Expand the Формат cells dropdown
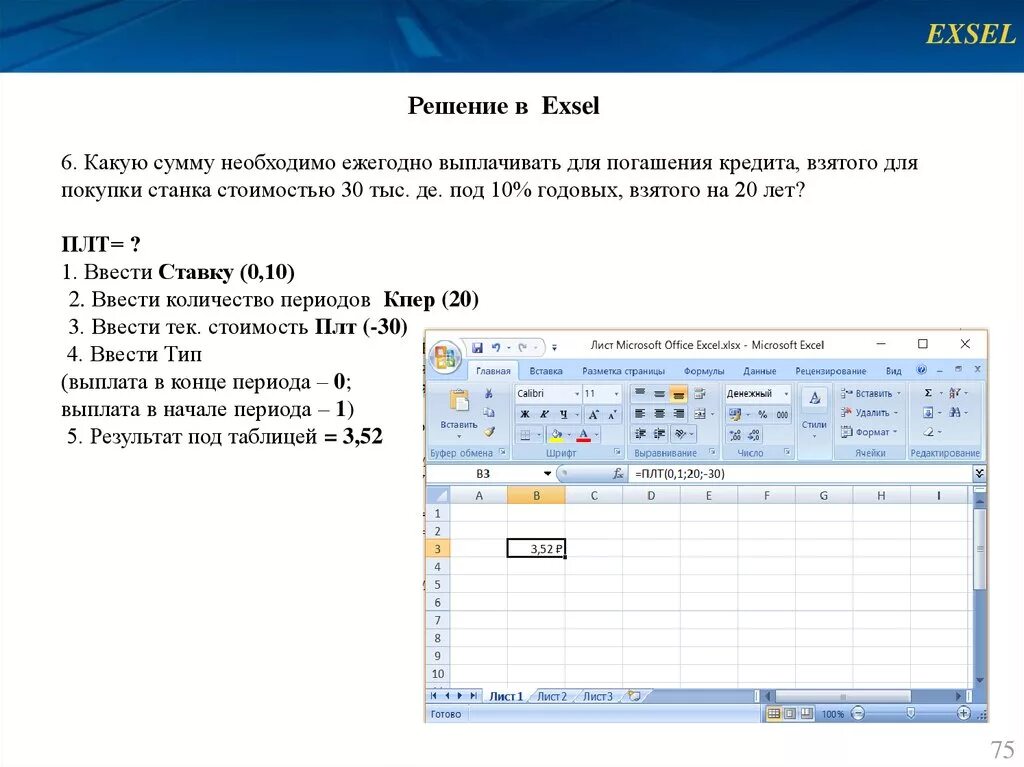 (x=895, y=432)
